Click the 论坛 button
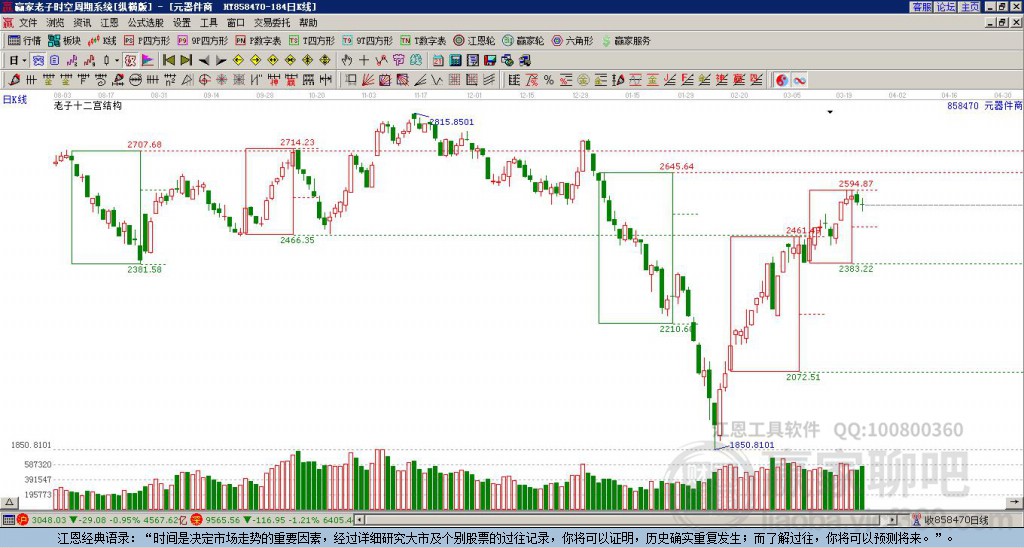This screenshot has width=1024, height=548. [946, 7]
